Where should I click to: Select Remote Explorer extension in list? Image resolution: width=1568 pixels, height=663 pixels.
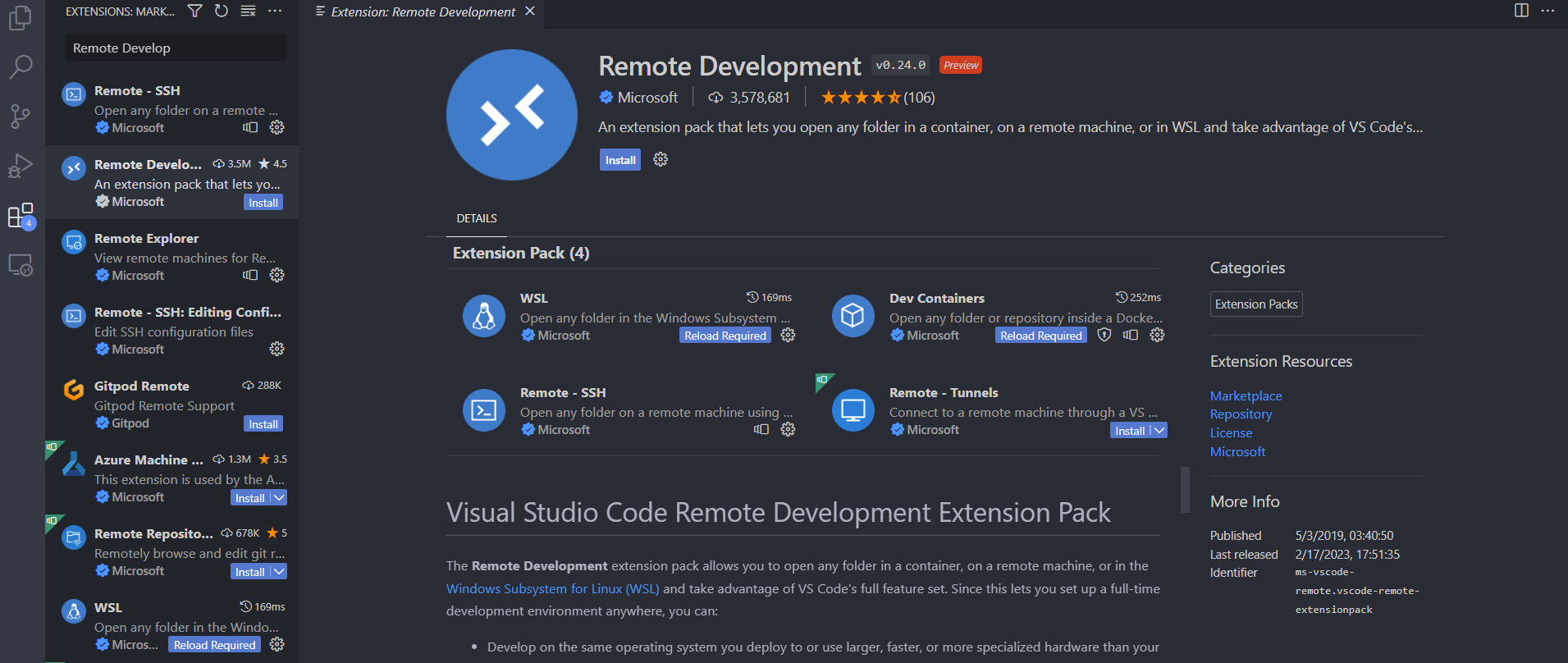[x=171, y=256]
